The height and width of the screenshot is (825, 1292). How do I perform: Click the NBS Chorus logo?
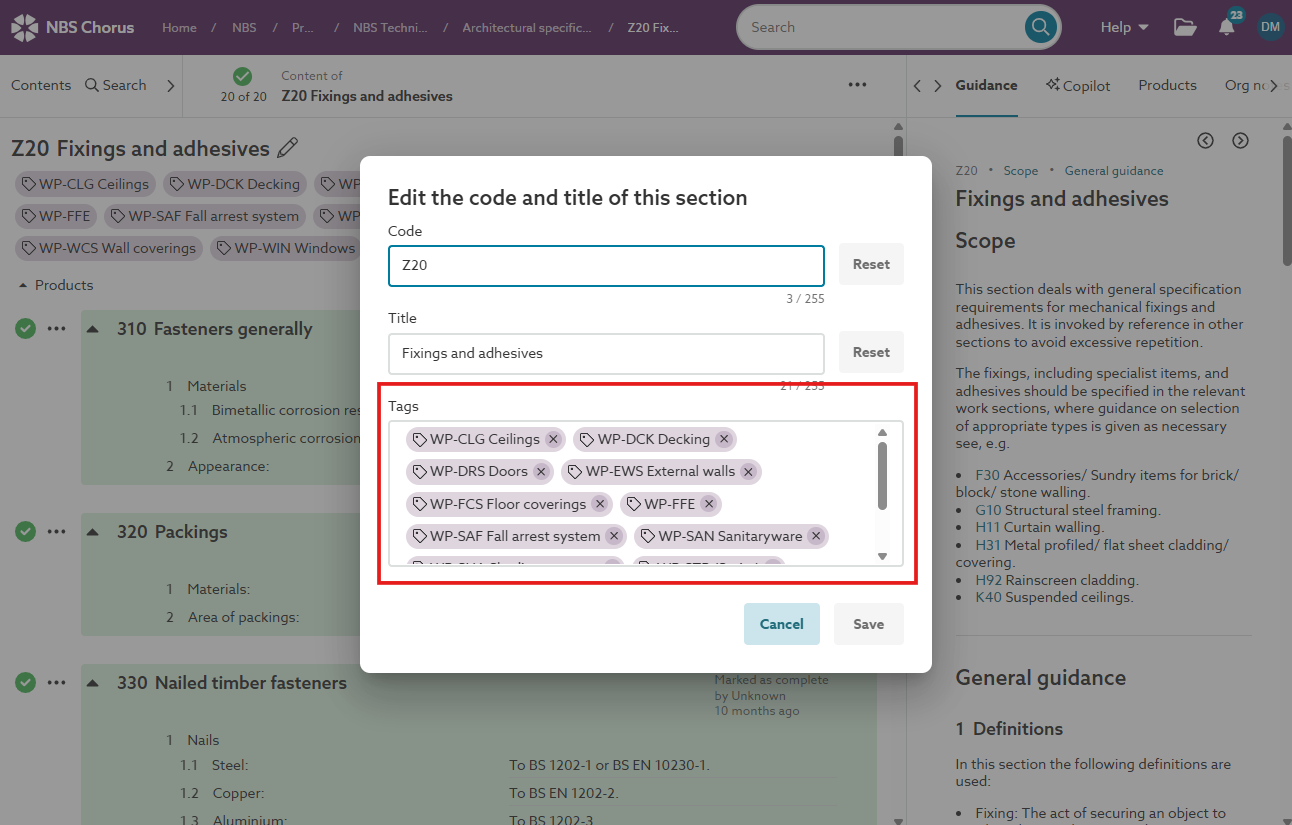(72, 27)
